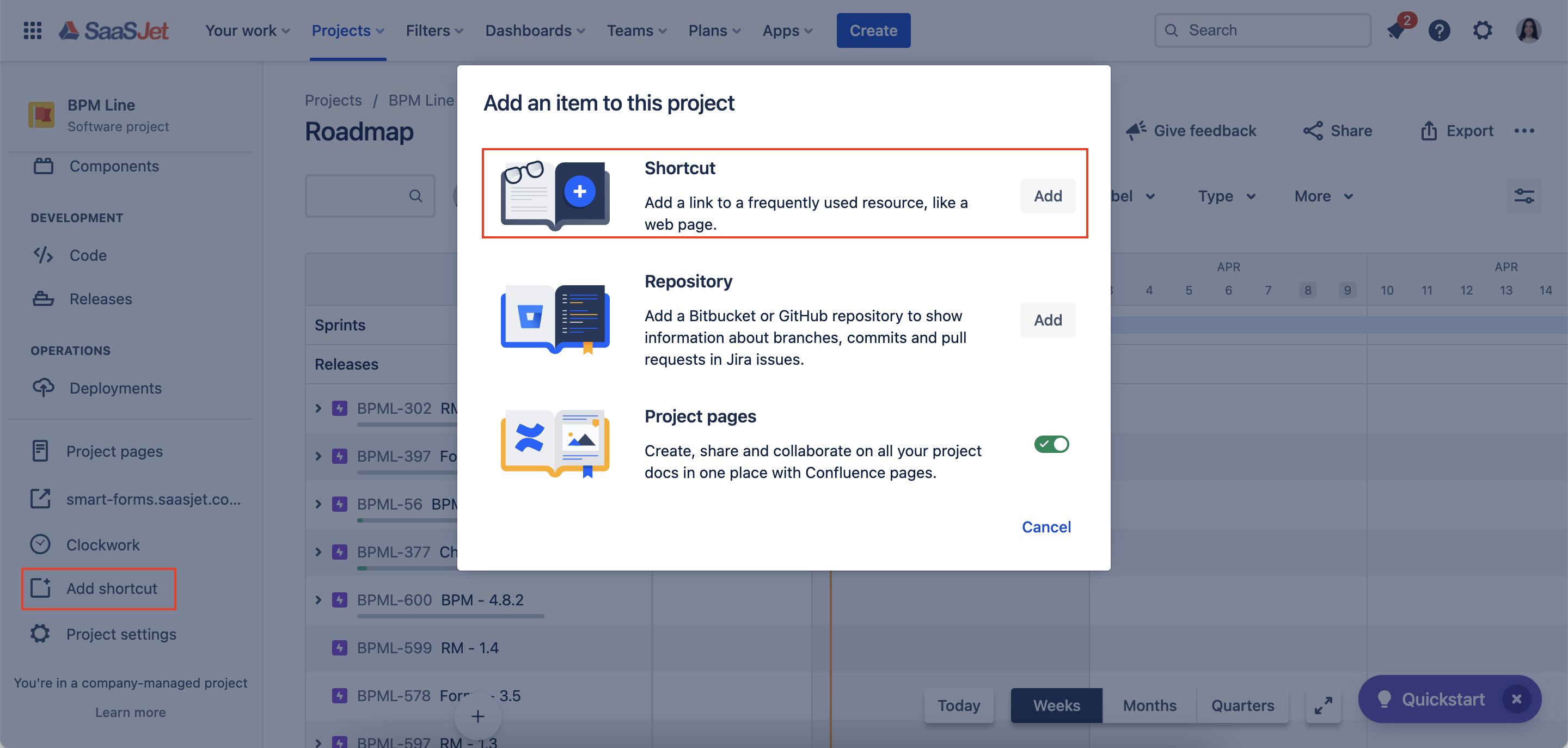This screenshot has height=748, width=1568.
Task: Expand the BPML-302 epic row
Action: tap(318, 408)
